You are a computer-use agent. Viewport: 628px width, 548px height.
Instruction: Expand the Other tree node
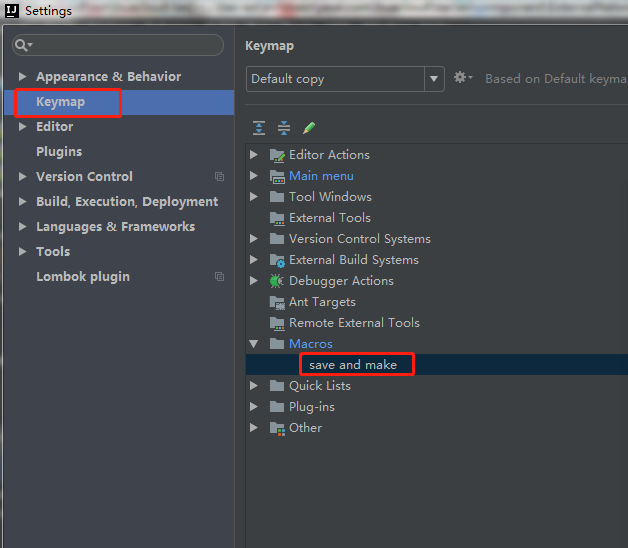[x=254, y=428]
